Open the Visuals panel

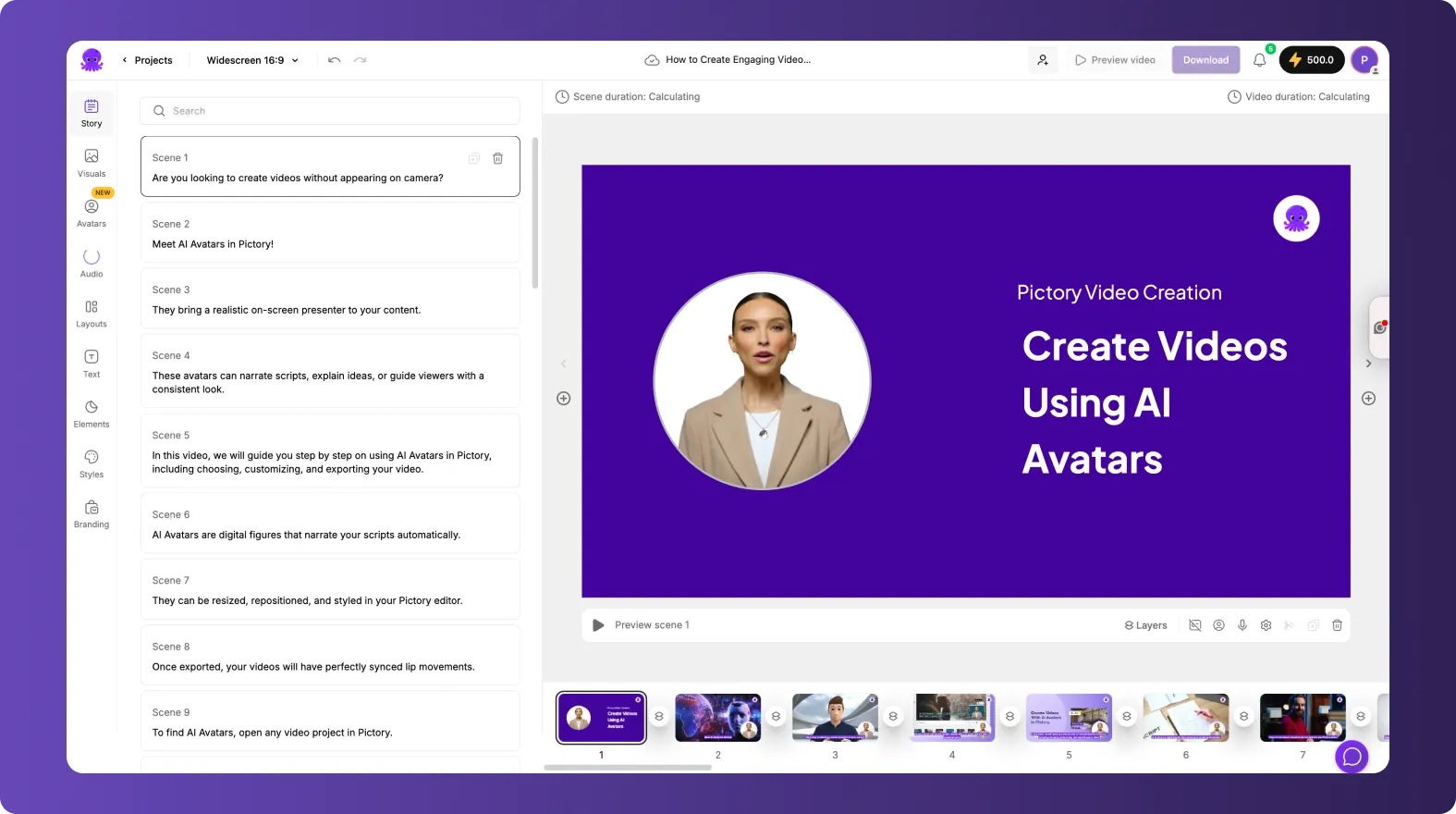pos(92,163)
